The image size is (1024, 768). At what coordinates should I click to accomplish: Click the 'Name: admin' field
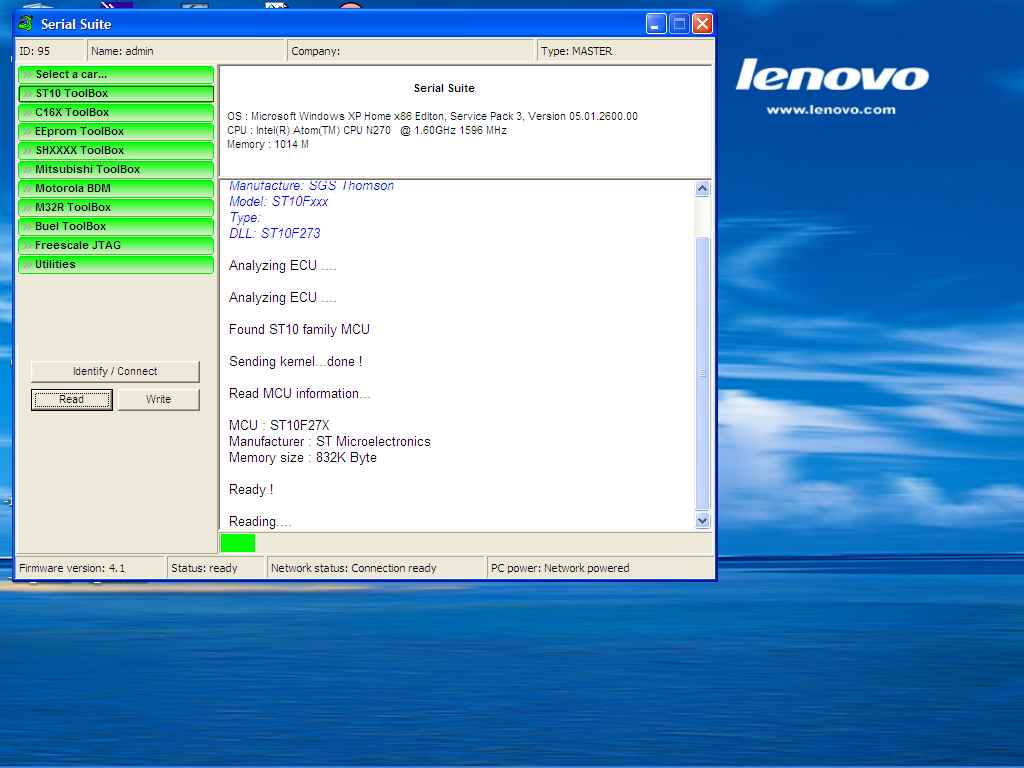click(186, 51)
